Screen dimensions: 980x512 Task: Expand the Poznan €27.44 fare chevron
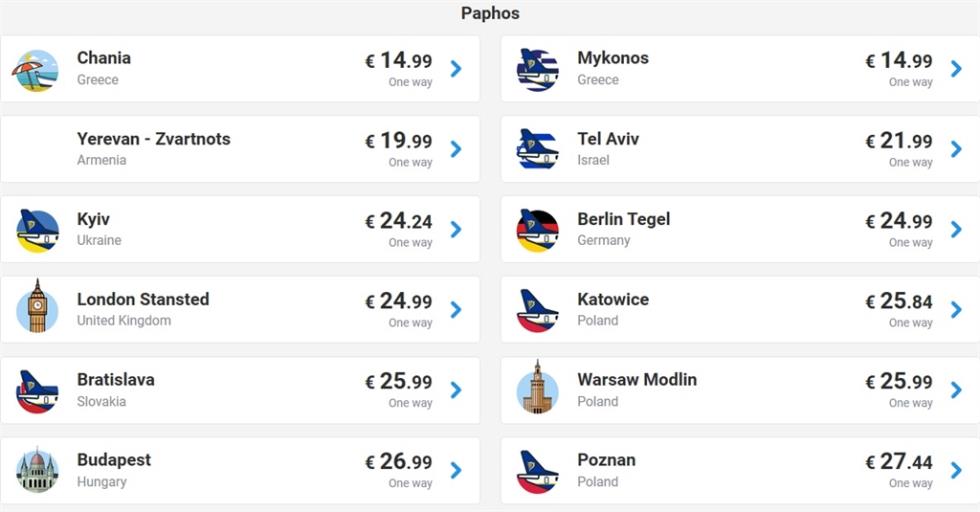[x=956, y=470]
